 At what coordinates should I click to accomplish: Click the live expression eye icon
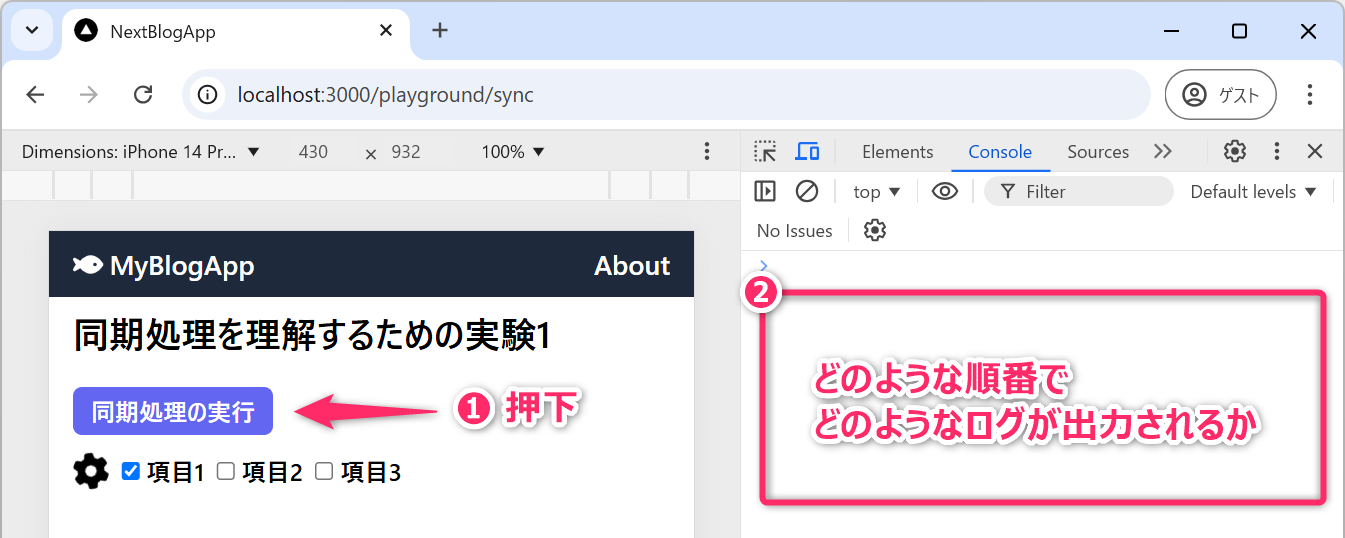coord(945,192)
